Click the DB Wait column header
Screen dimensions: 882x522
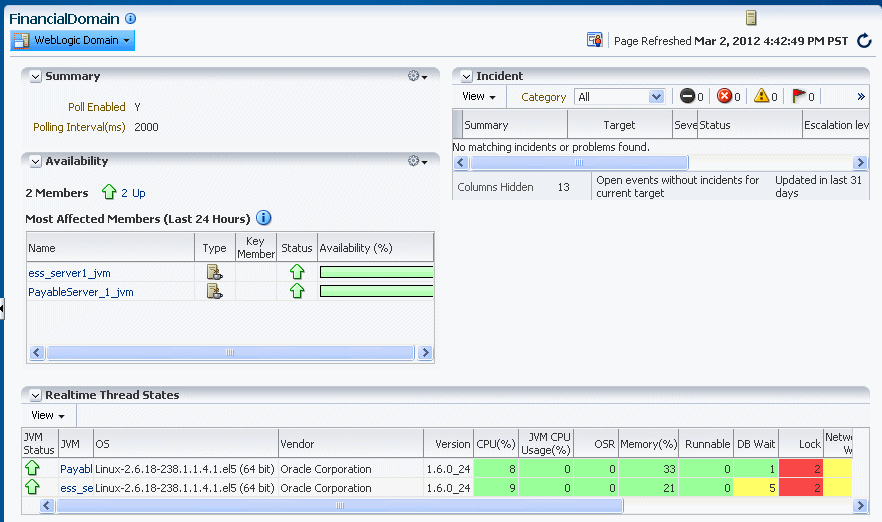[756, 444]
